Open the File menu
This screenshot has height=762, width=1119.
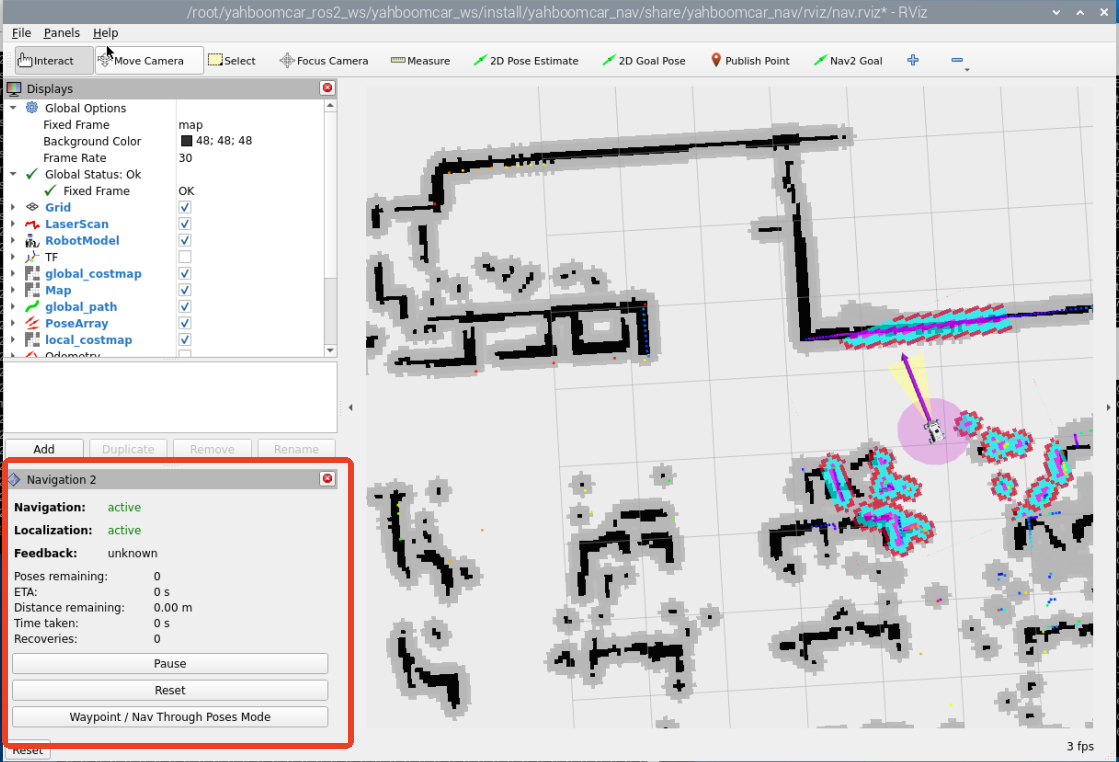21,33
